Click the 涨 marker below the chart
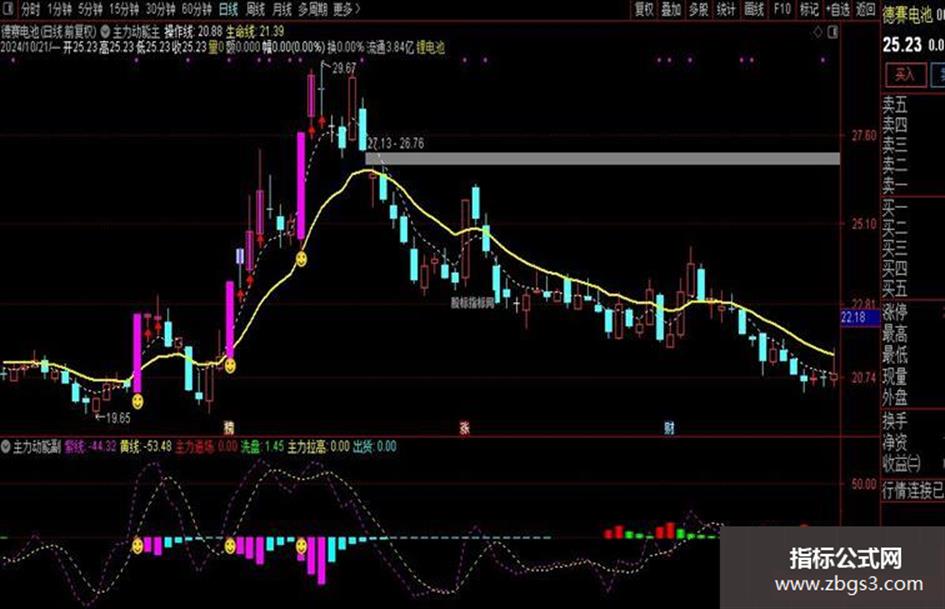The image size is (945, 609). pyautogui.click(x=465, y=428)
